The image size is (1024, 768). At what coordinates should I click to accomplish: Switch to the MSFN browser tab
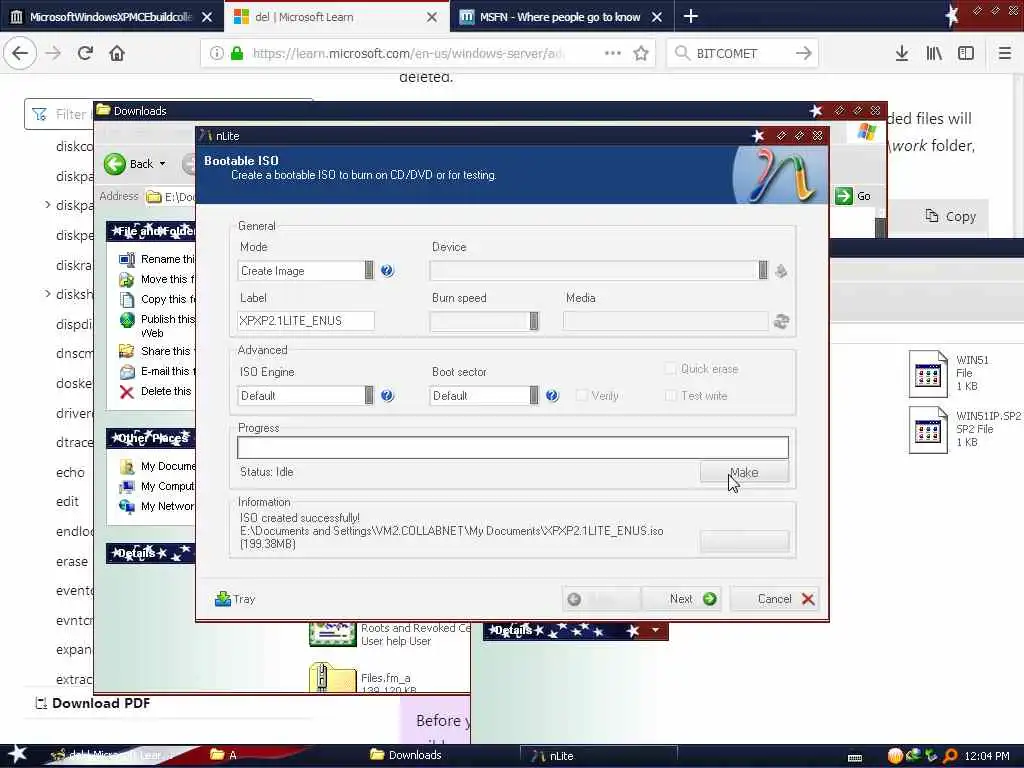(562, 17)
